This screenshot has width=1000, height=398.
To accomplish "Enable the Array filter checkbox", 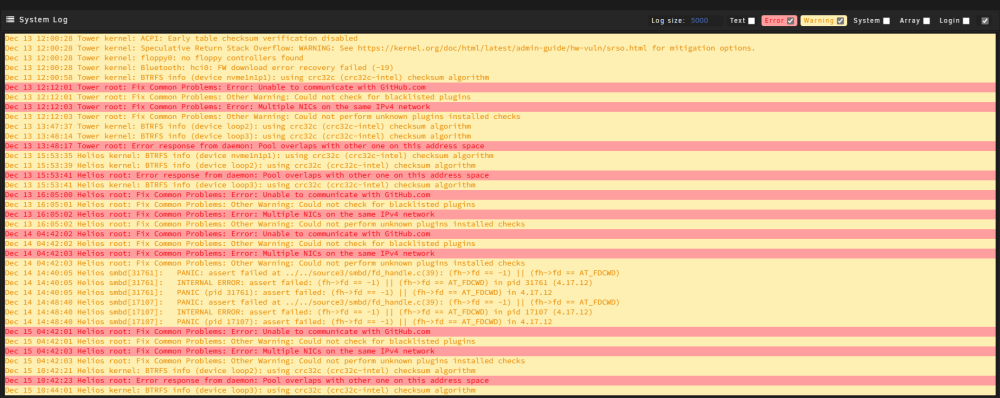I will pyautogui.click(x=926, y=21).
